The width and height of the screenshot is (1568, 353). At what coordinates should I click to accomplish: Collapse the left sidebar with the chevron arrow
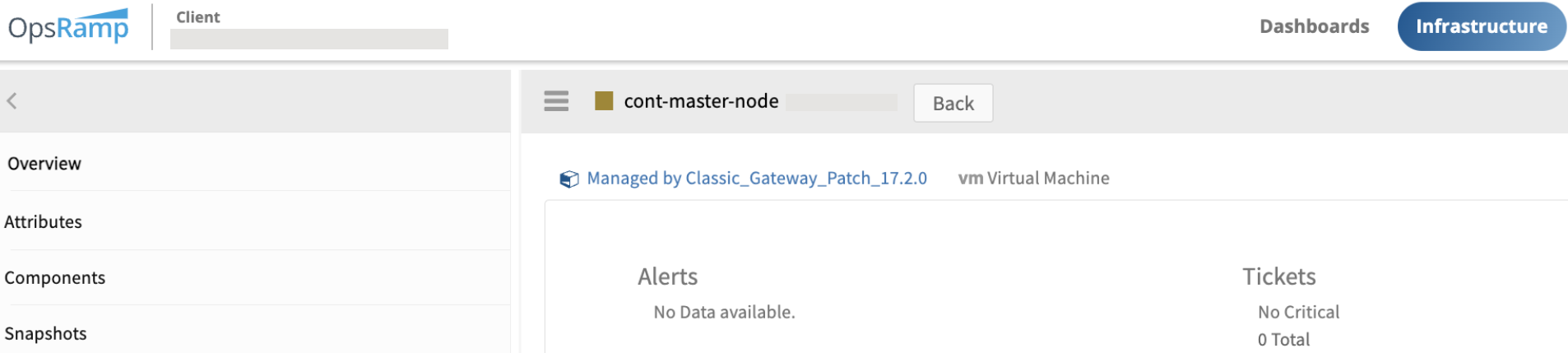click(12, 100)
